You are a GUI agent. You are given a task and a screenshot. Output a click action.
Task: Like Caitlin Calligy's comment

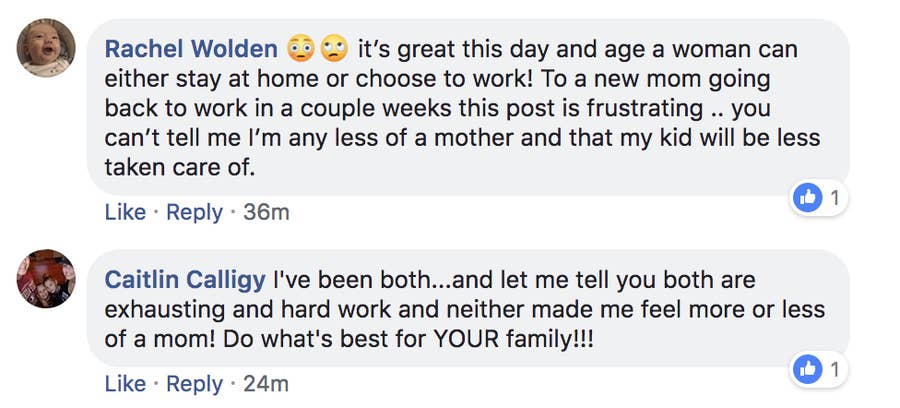[x=125, y=383]
